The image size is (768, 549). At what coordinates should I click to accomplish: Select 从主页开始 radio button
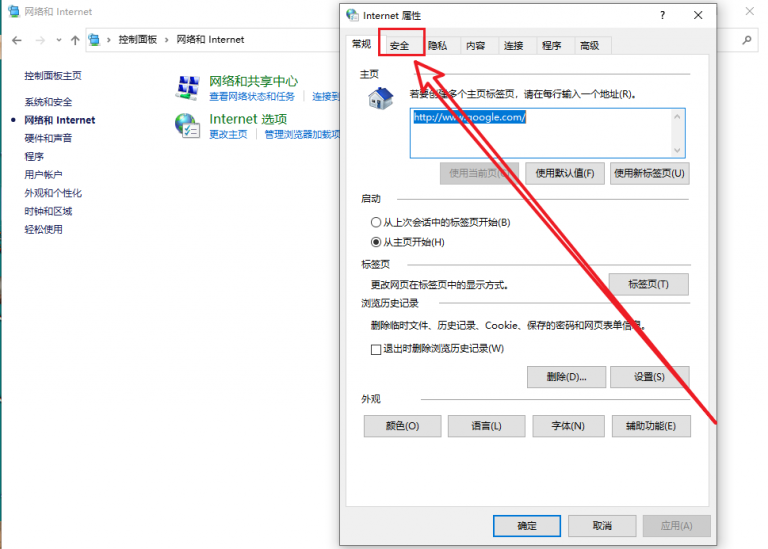point(376,242)
